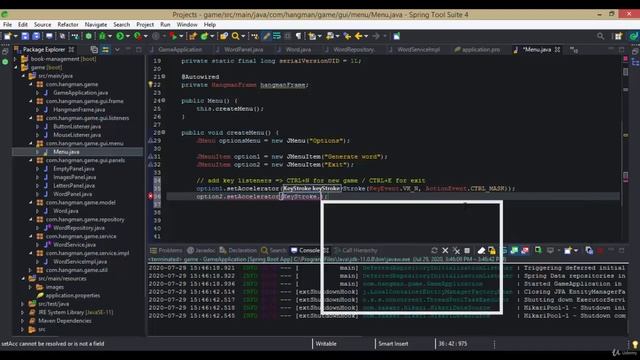Toggle Show Whitespace Characters pilcrow icon
This screenshot has height=360, width=640.
[298, 36]
